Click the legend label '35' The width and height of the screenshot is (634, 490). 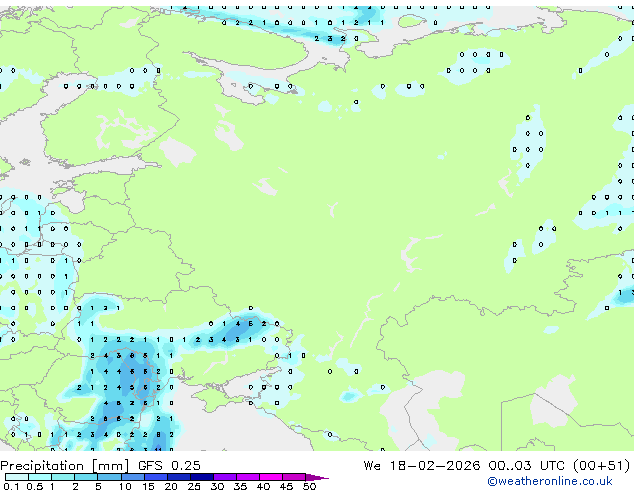(240, 486)
